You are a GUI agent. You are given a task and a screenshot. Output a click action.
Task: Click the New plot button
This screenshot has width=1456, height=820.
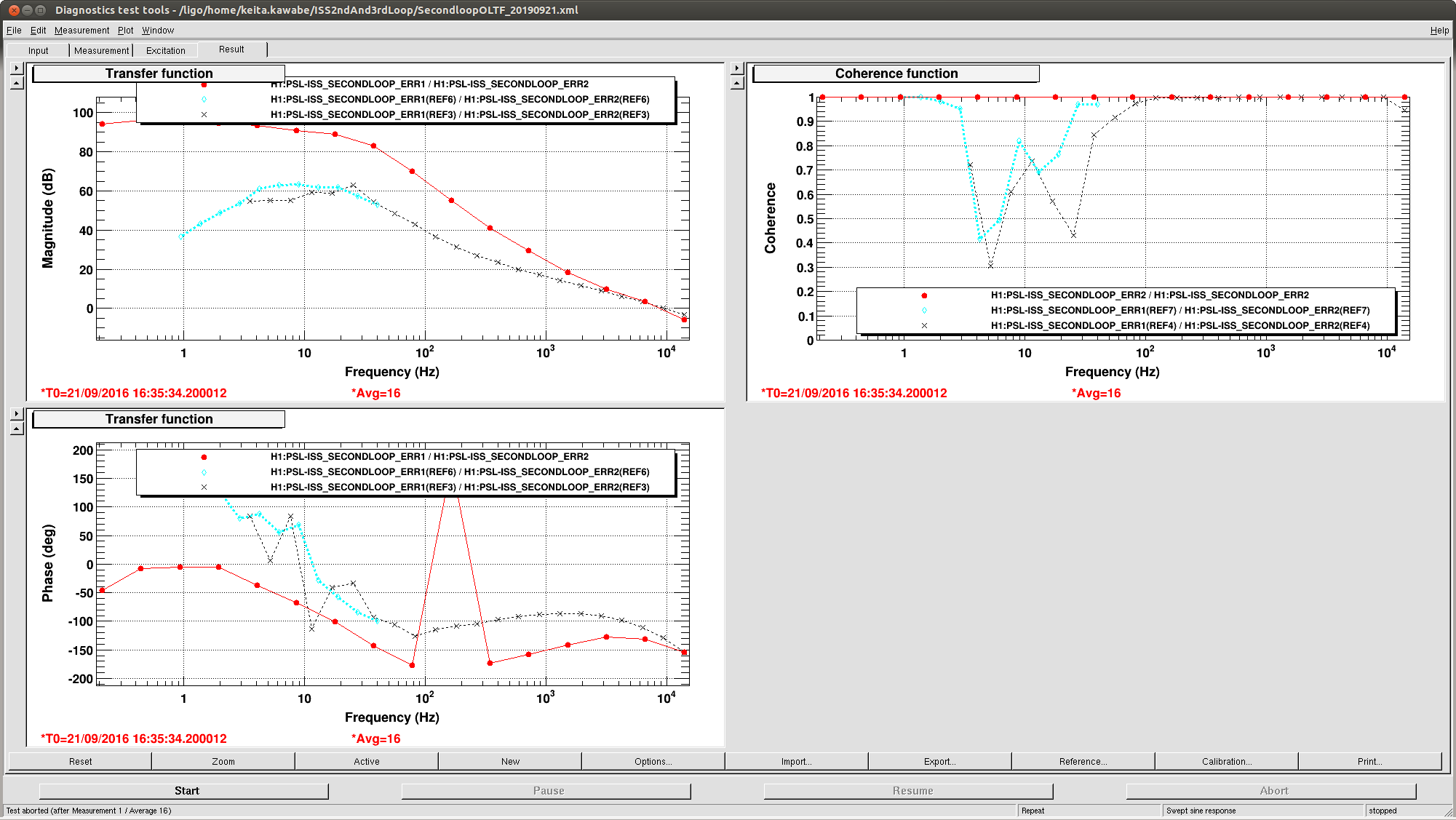point(510,761)
